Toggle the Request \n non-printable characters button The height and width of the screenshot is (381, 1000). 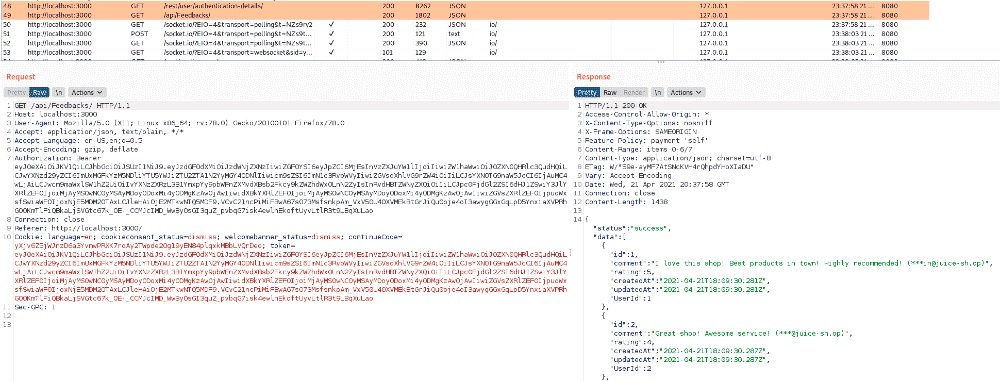58,93
